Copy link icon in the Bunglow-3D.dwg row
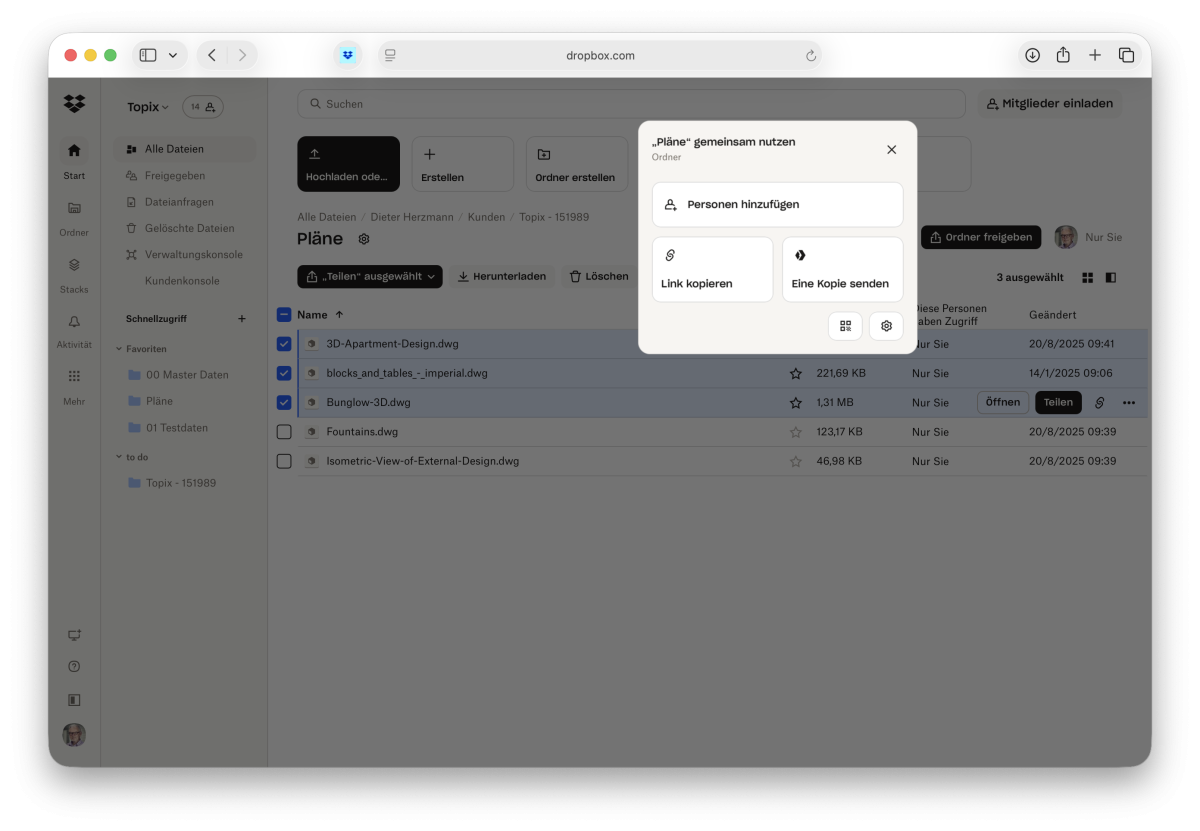This screenshot has height=831, width=1200. click(x=1100, y=402)
